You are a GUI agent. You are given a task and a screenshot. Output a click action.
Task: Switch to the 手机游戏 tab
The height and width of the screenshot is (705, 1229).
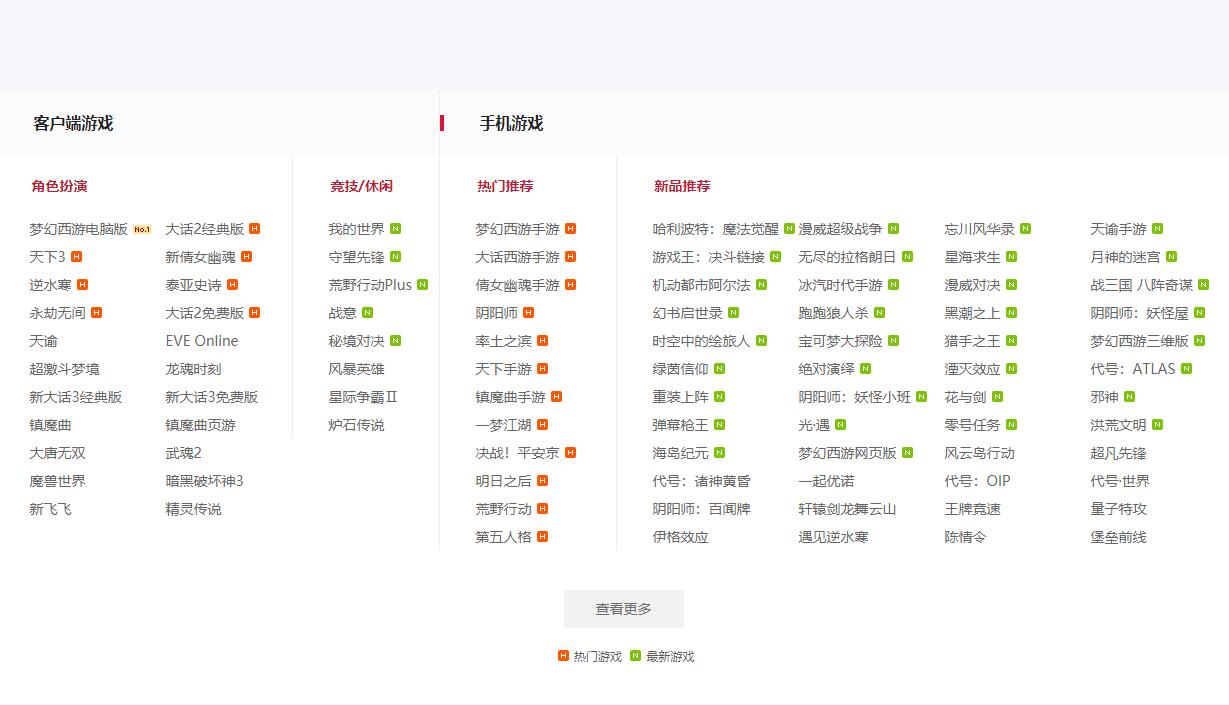511,123
